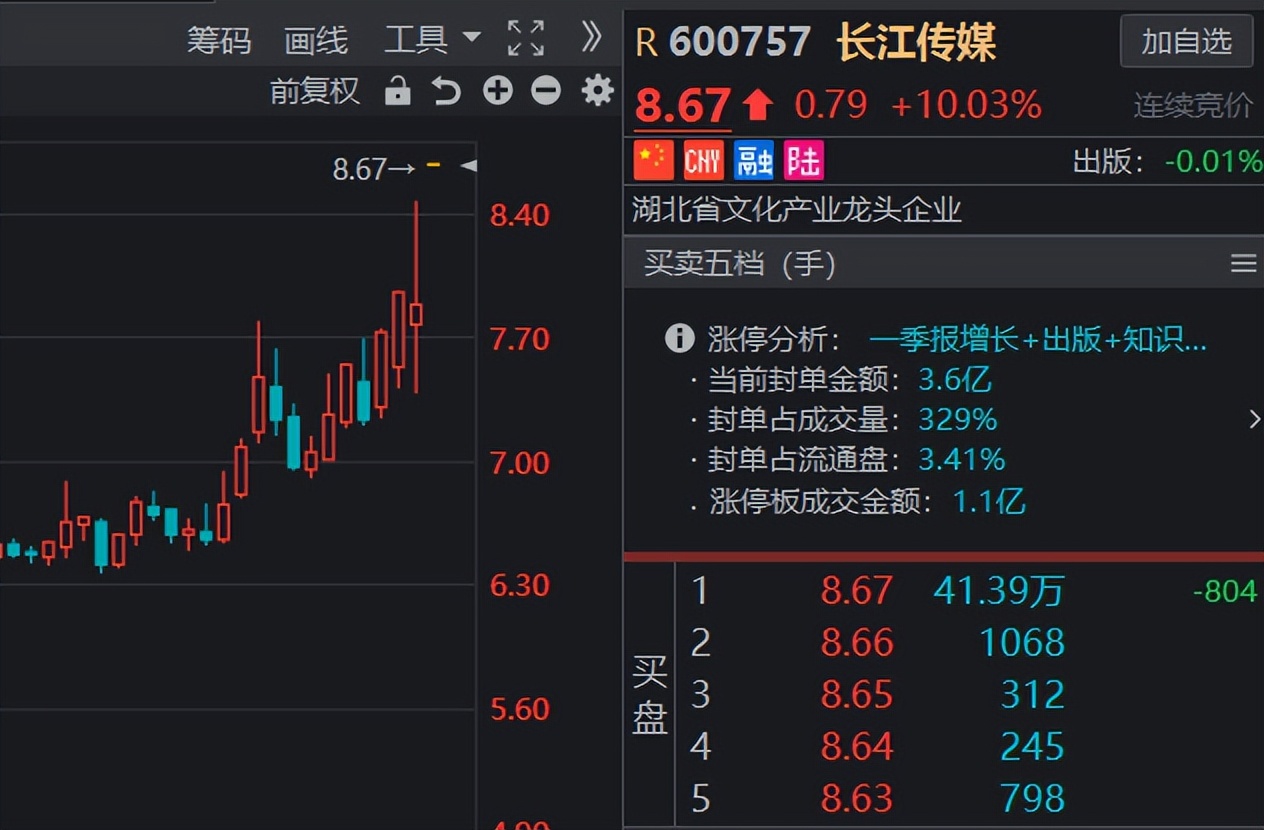Viewport: 1264px width, 830px height.
Task: Toggle the chart lock icon
Action: (397, 89)
